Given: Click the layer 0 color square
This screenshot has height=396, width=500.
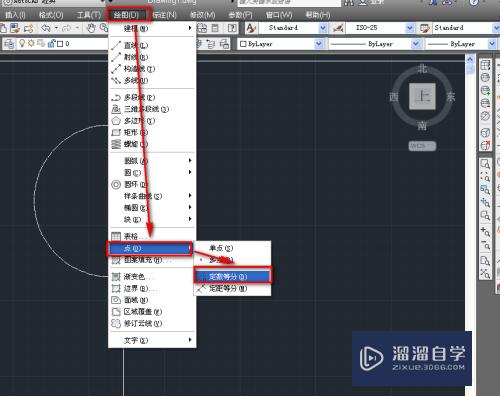Looking at the screenshot, I should click(x=60, y=44).
